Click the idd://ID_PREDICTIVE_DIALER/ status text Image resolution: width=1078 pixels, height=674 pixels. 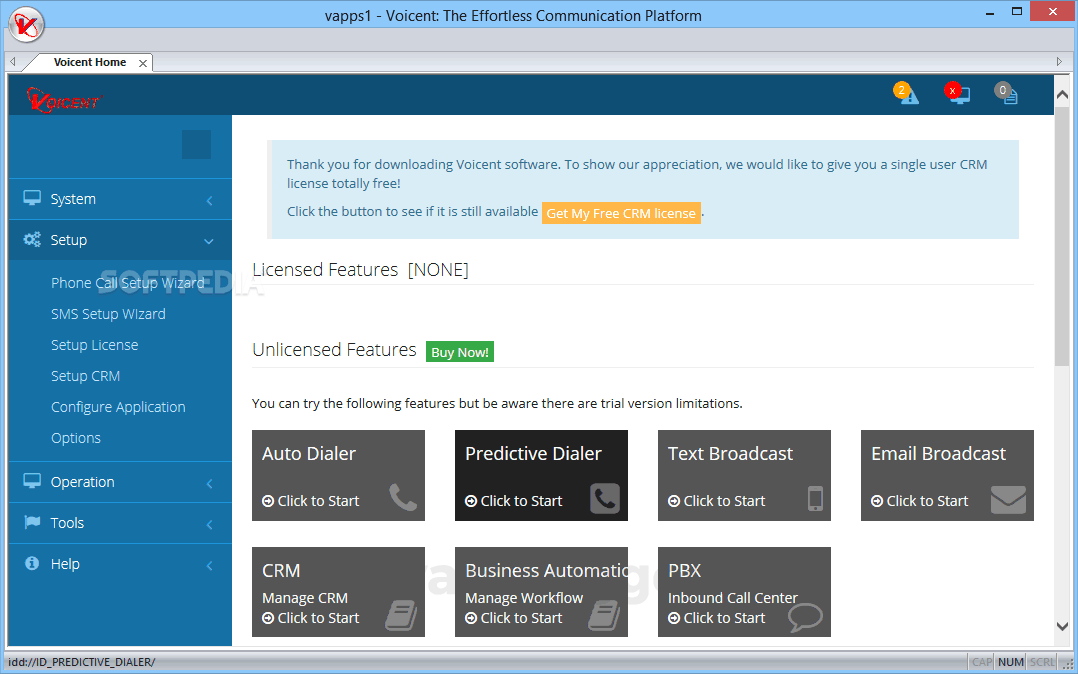pyautogui.click(x=82, y=662)
